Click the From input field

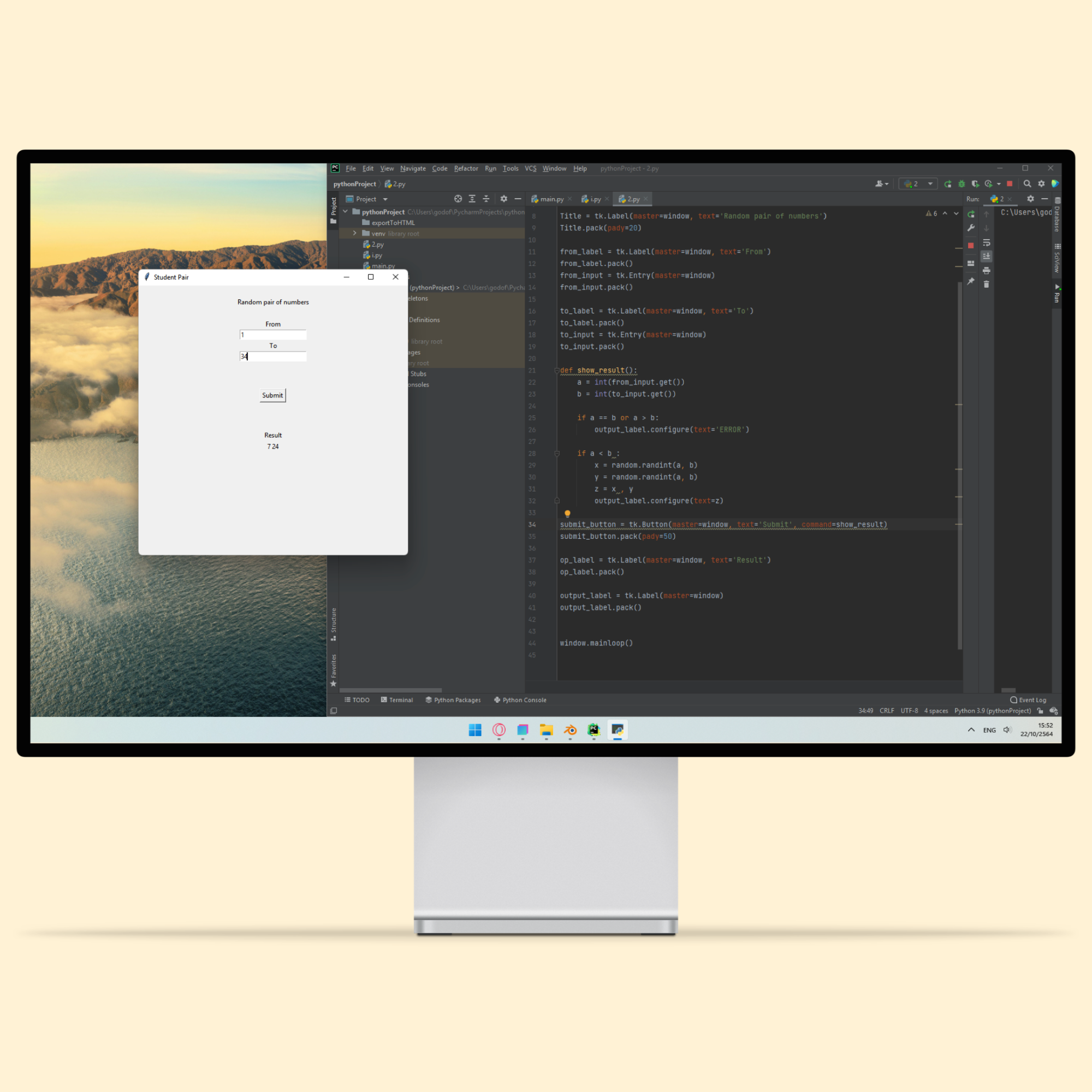273,335
